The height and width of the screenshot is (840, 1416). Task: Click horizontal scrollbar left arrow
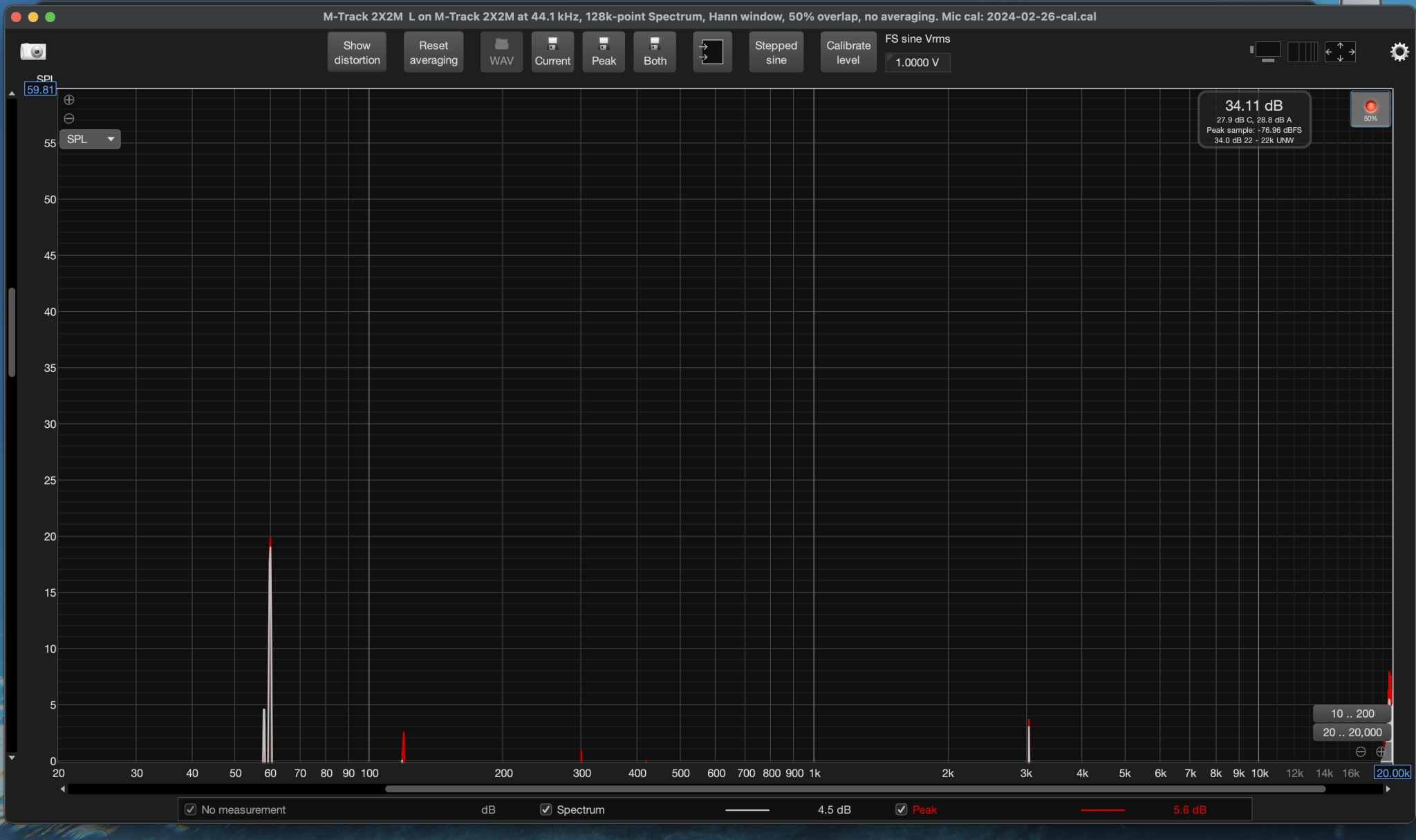tap(63, 789)
